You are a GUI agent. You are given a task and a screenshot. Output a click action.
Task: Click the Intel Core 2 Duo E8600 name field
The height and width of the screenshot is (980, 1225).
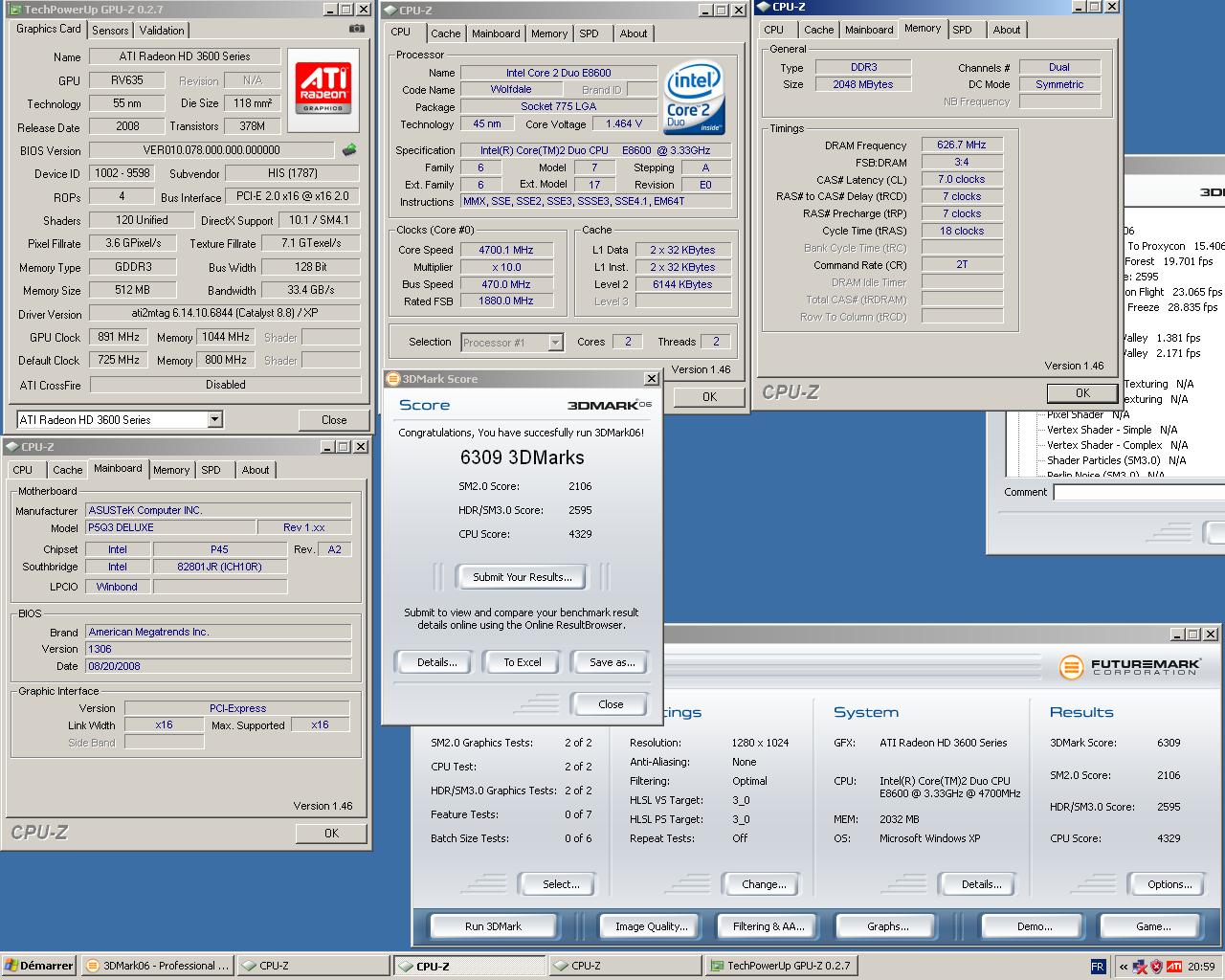click(558, 73)
